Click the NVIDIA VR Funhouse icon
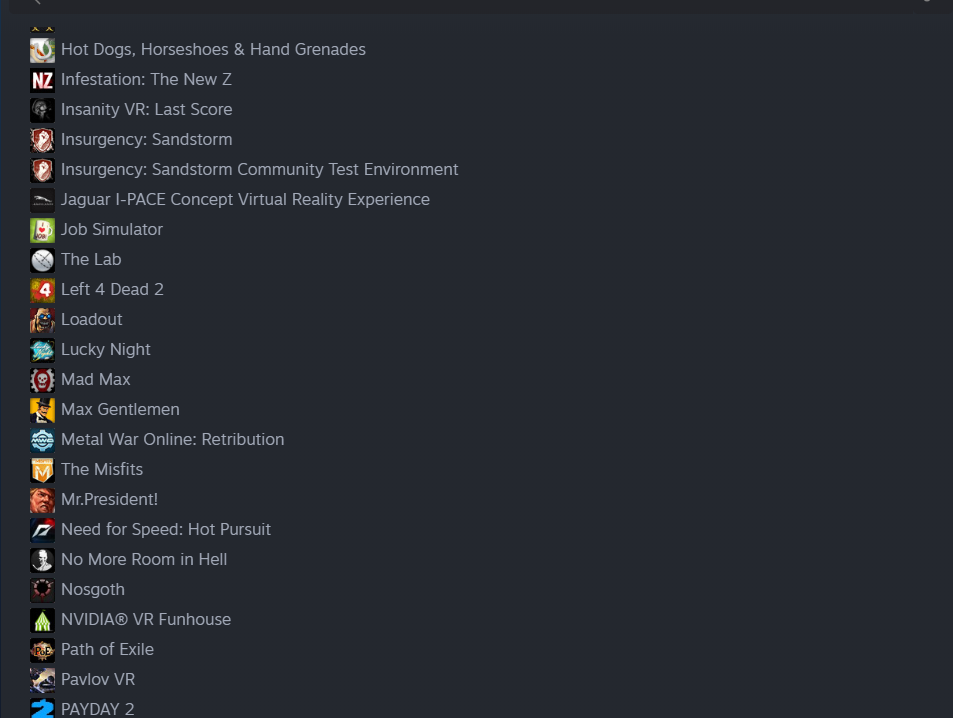953x718 pixels. (42, 620)
